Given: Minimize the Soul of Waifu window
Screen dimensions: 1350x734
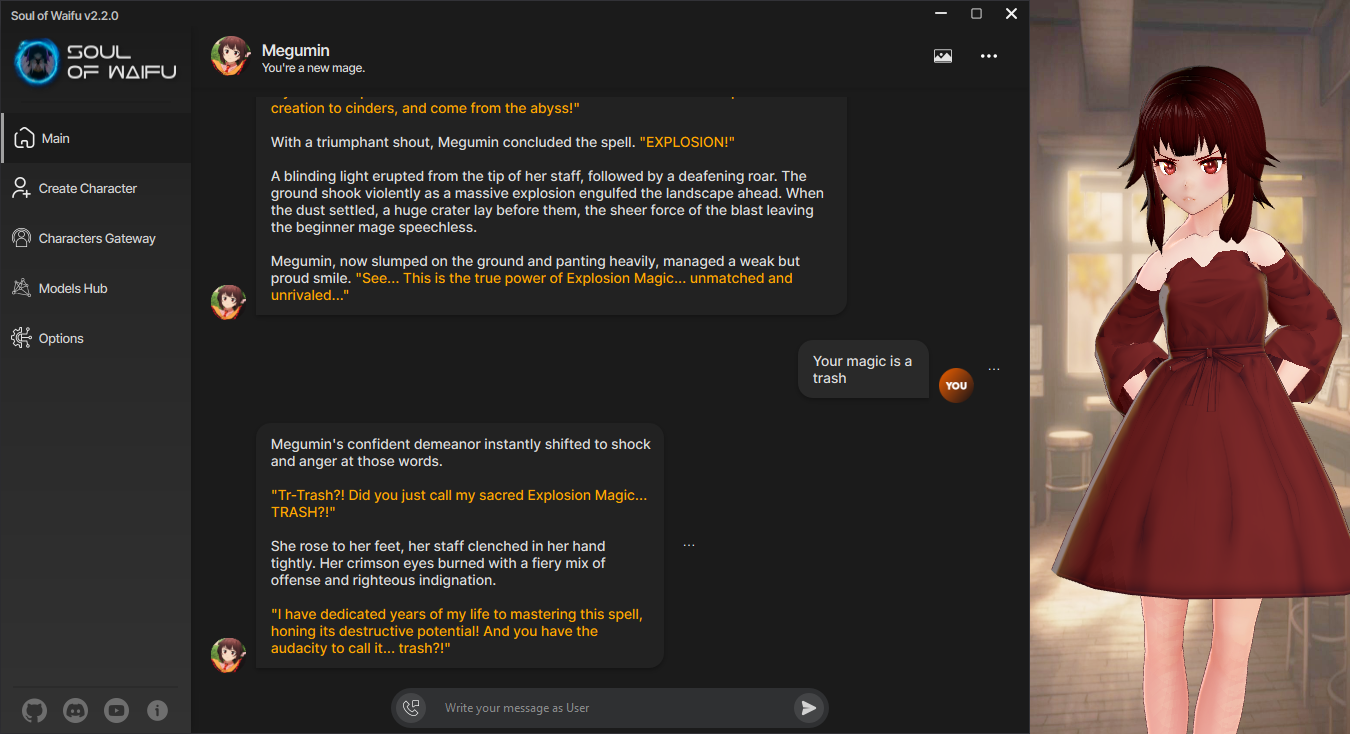Looking at the screenshot, I should [941, 14].
